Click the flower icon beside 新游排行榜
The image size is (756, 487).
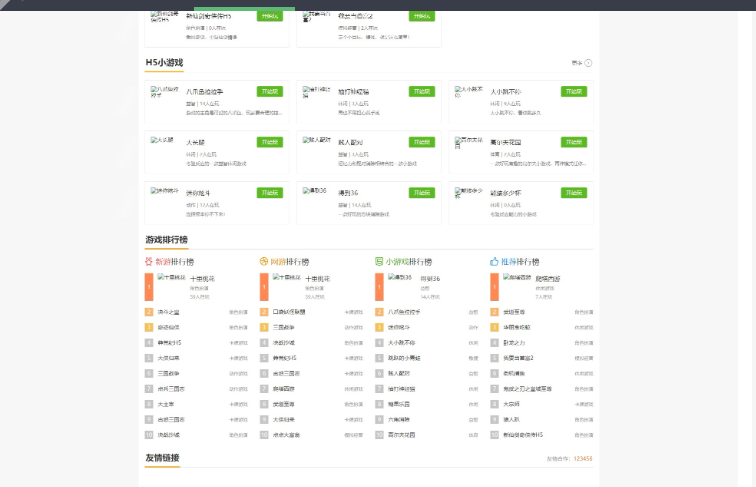coord(148,261)
